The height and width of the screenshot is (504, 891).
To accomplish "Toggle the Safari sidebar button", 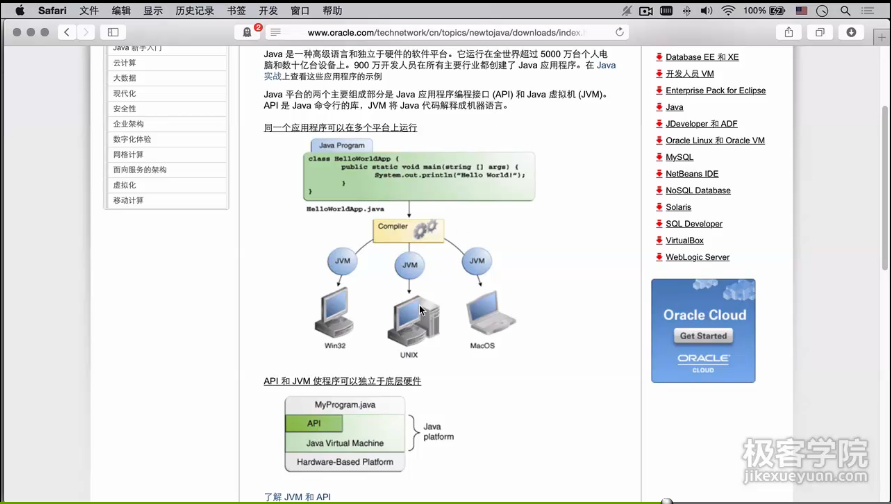I will (x=112, y=32).
